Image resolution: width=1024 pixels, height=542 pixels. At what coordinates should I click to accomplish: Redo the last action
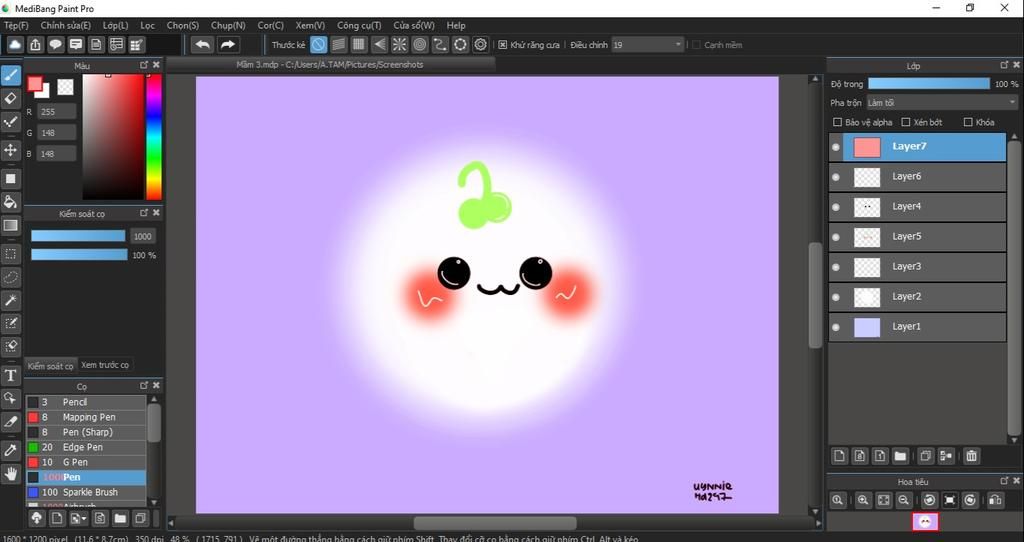coord(227,44)
